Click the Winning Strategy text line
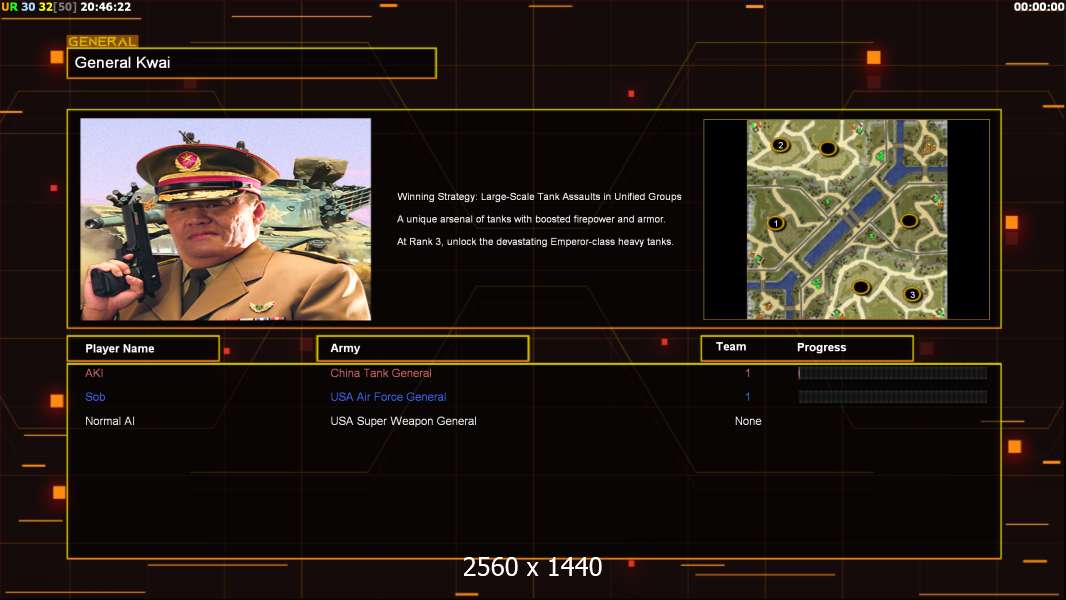The height and width of the screenshot is (600, 1066). tap(539, 196)
